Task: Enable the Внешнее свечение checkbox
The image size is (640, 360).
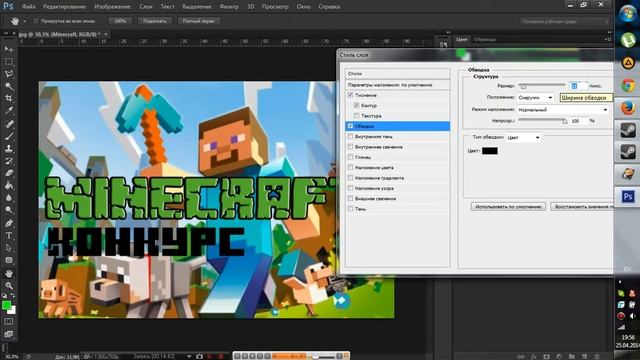Action: point(350,198)
